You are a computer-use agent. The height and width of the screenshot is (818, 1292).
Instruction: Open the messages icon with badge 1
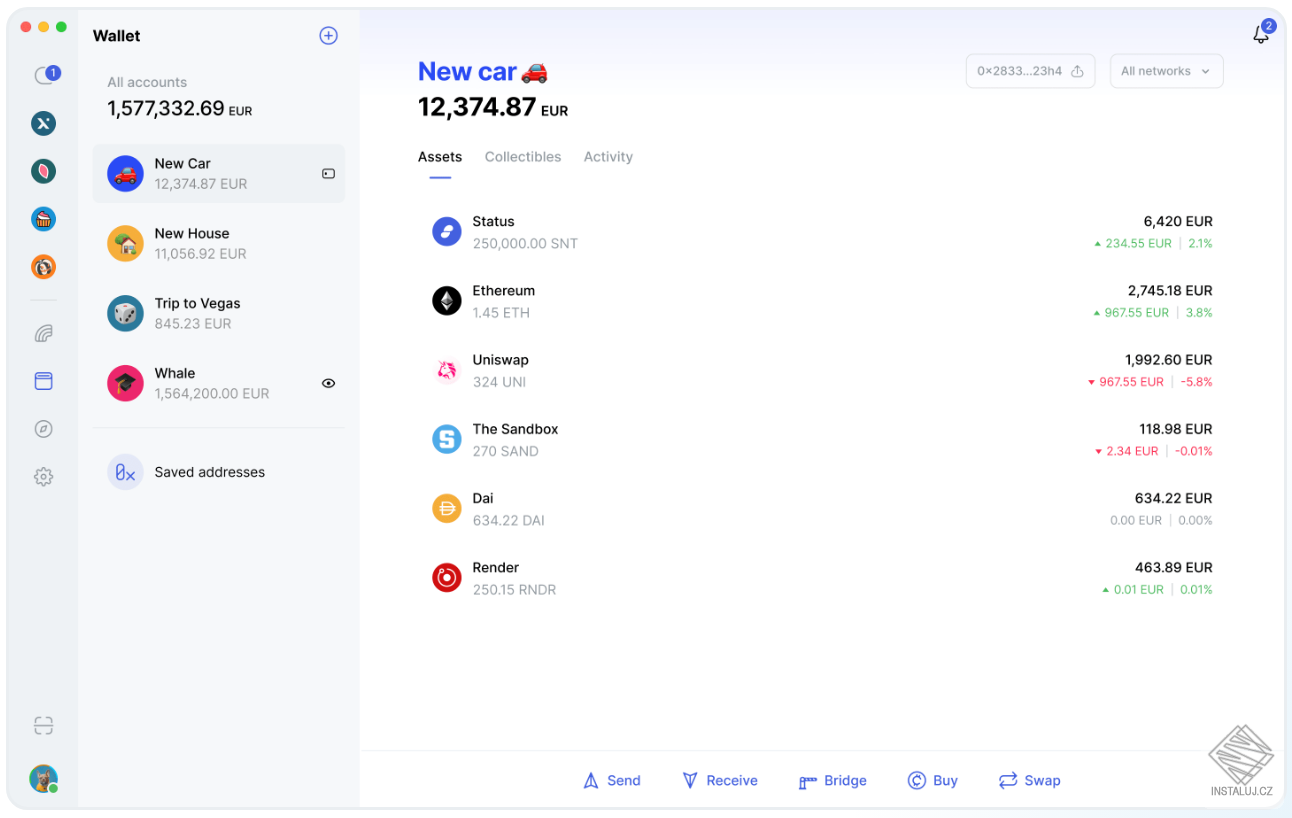point(45,75)
